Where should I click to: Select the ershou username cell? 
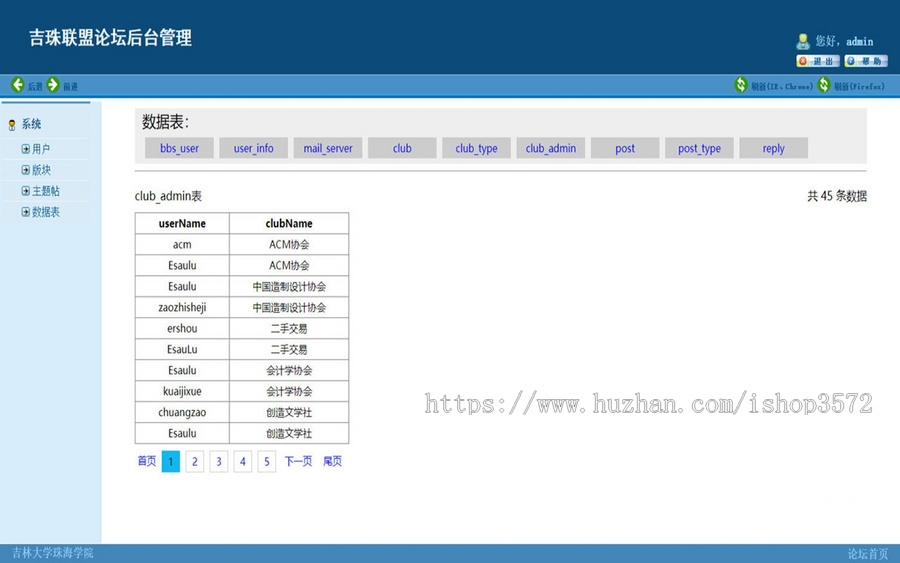pyautogui.click(x=182, y=328)
